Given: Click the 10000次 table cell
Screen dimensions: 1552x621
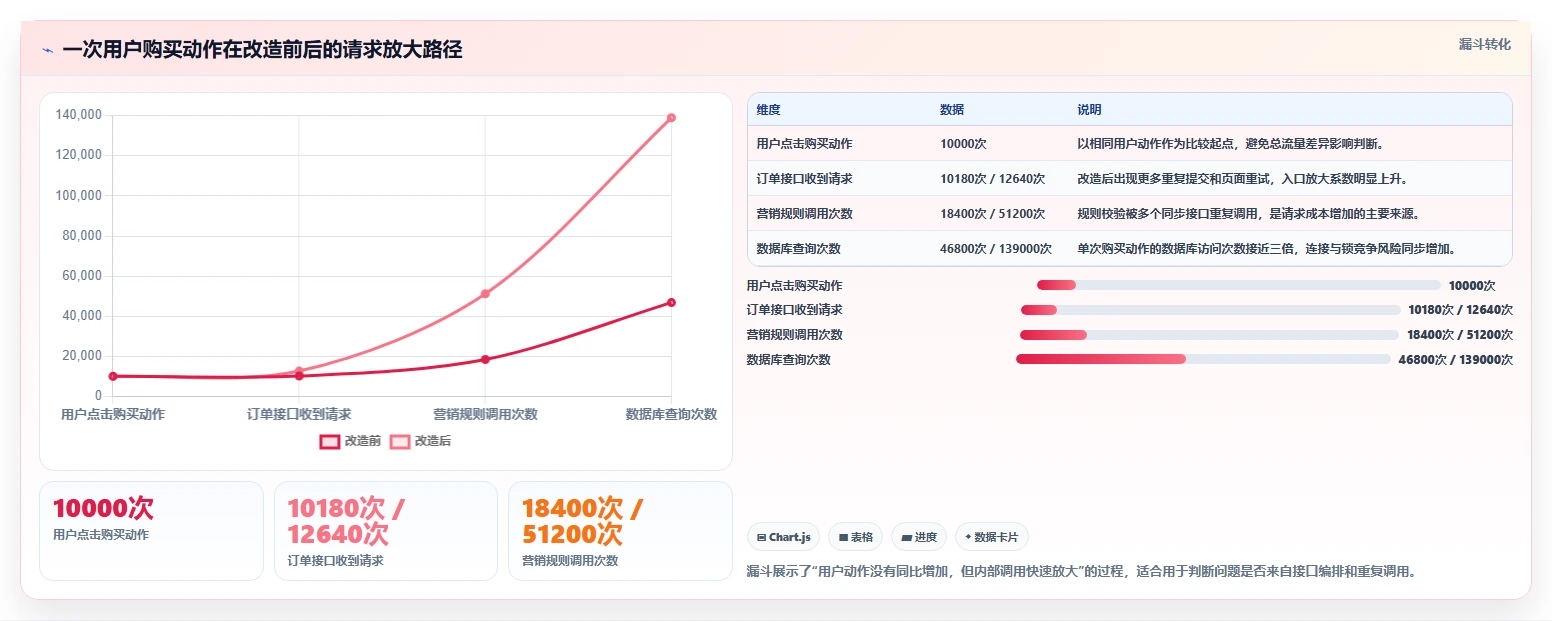Looking at the screenshot, I should [x=963, y=144].
